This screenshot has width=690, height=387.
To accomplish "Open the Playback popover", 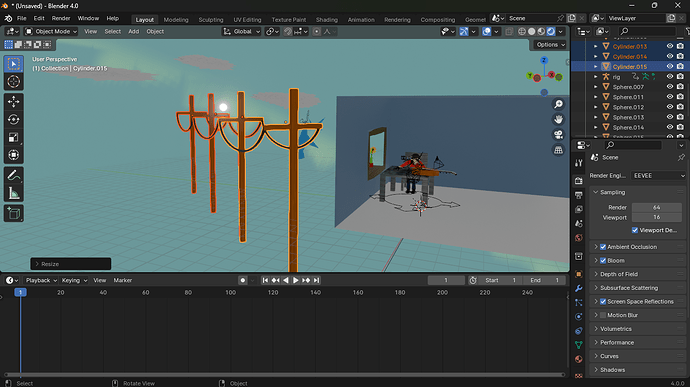I will 41,280.
